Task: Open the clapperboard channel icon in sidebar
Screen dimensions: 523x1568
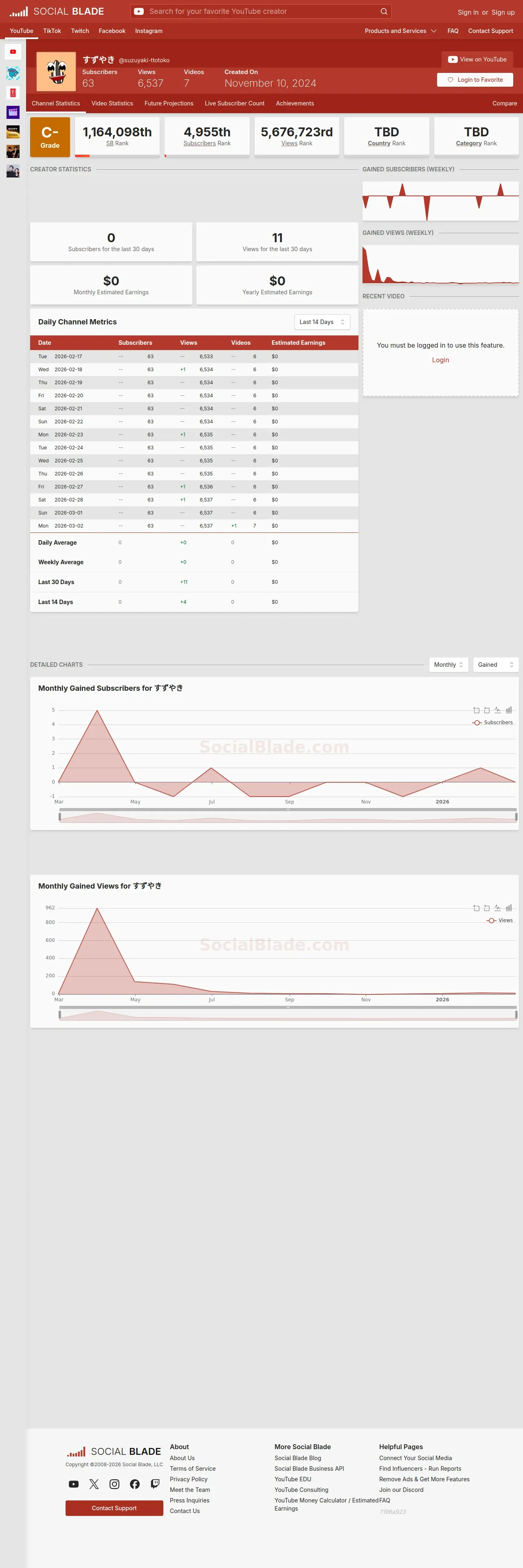Action: pyautogui.click(x=13, y=112)
